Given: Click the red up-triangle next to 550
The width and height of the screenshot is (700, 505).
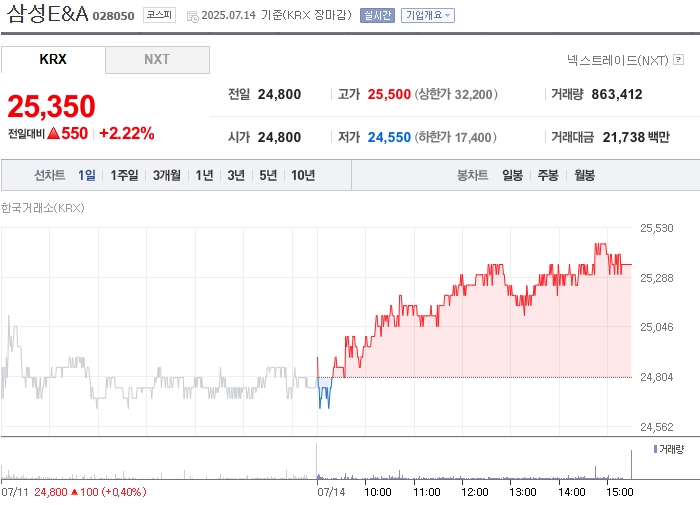Looking at the screenshot, I should pos(53,133).
